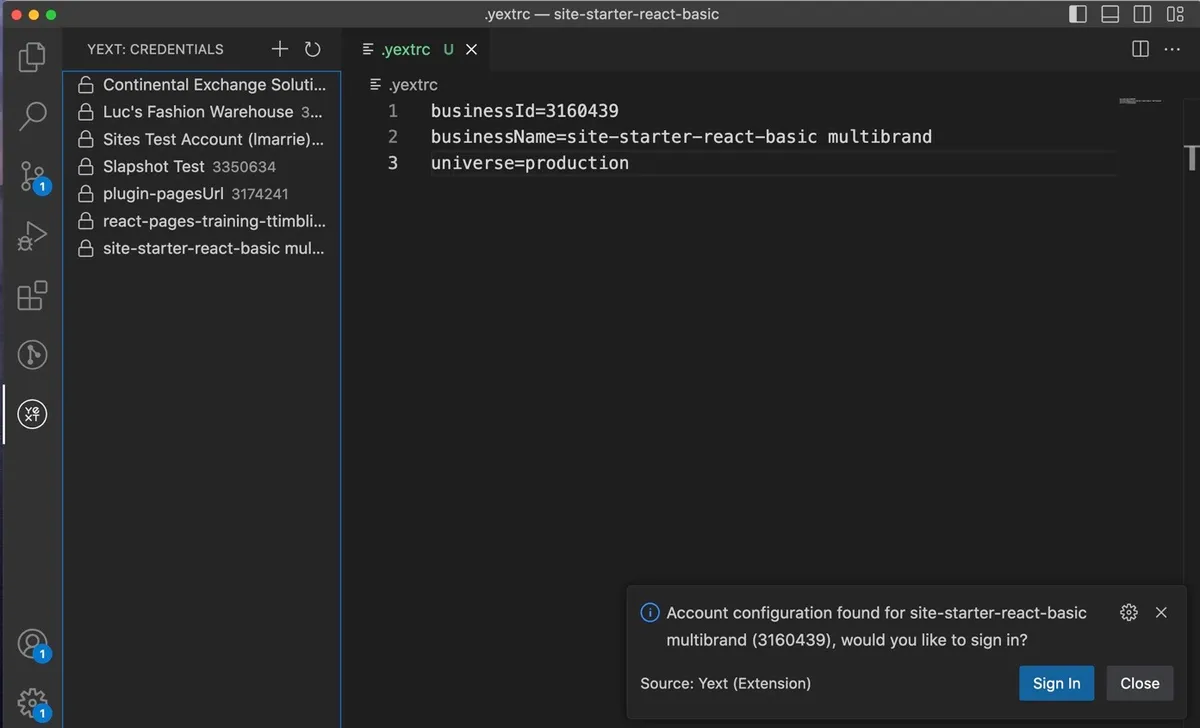Image resolution: width=1200 pixels, height=728 pixels.
Task: Open the Run and Debug view
Action: [32, 236]
